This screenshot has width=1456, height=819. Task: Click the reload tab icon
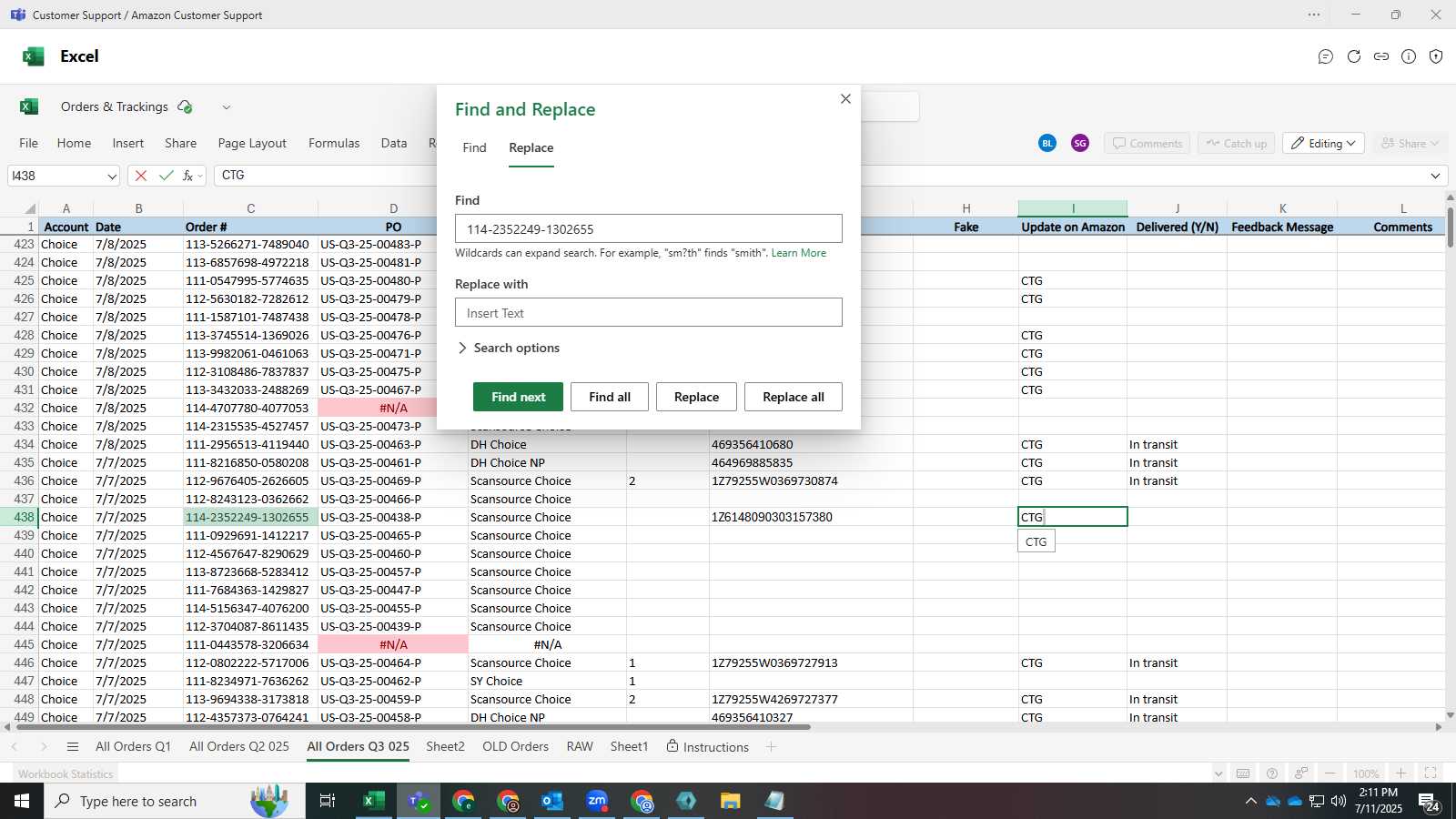pyautogui.click(x=1354, y=56)
